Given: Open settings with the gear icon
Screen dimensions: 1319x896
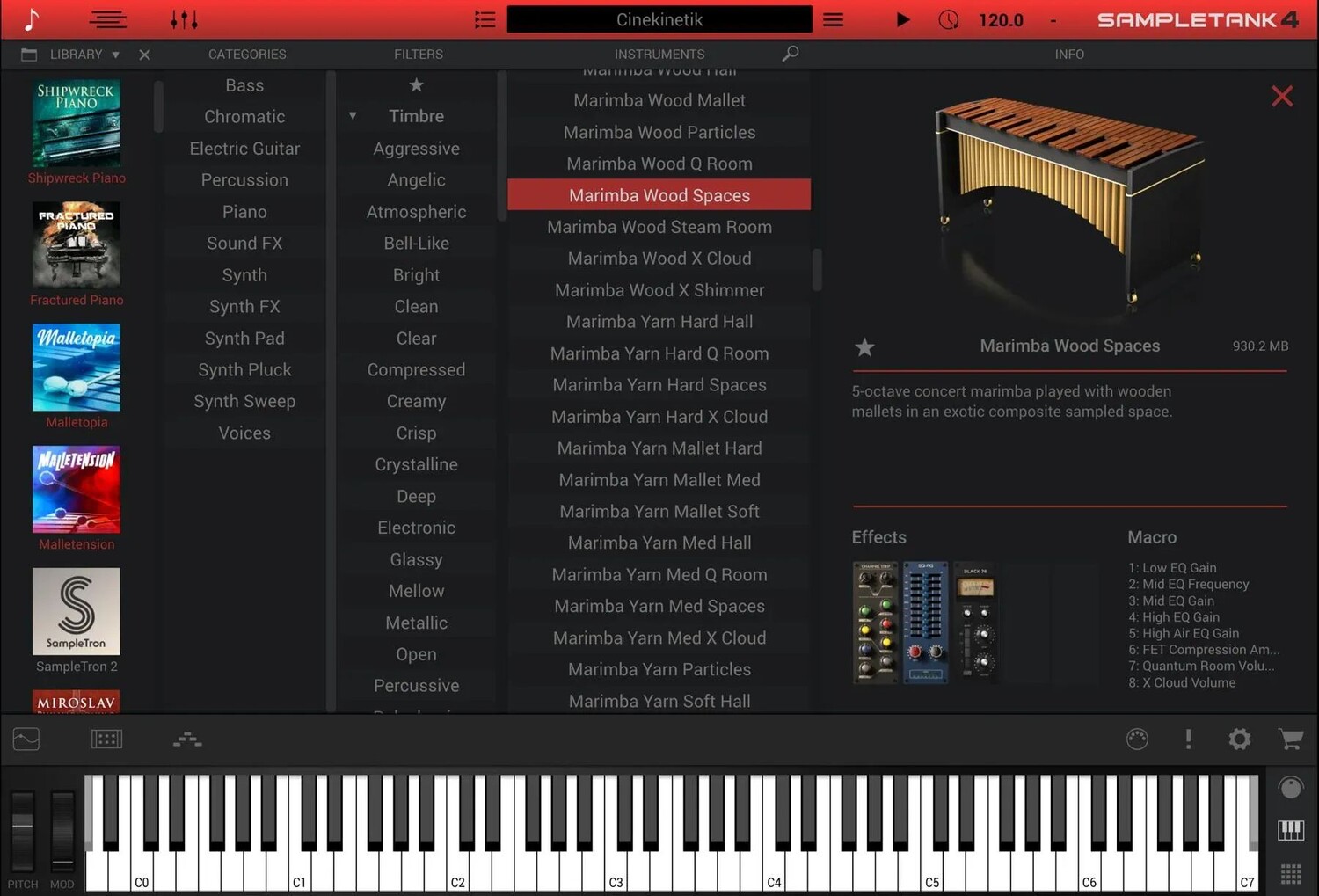Looking at the screenshot, I should click(x=1239, y=739).
